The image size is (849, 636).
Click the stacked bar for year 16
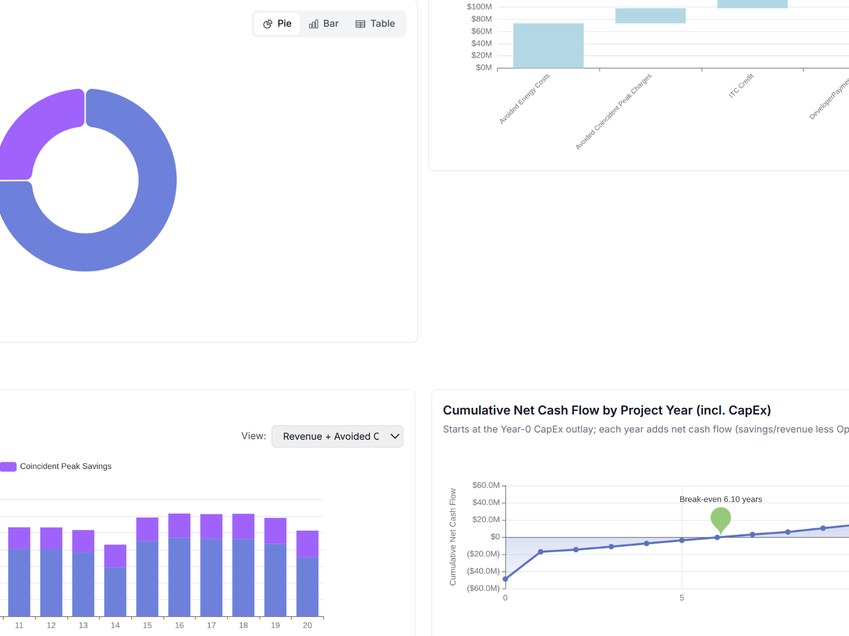179,565
